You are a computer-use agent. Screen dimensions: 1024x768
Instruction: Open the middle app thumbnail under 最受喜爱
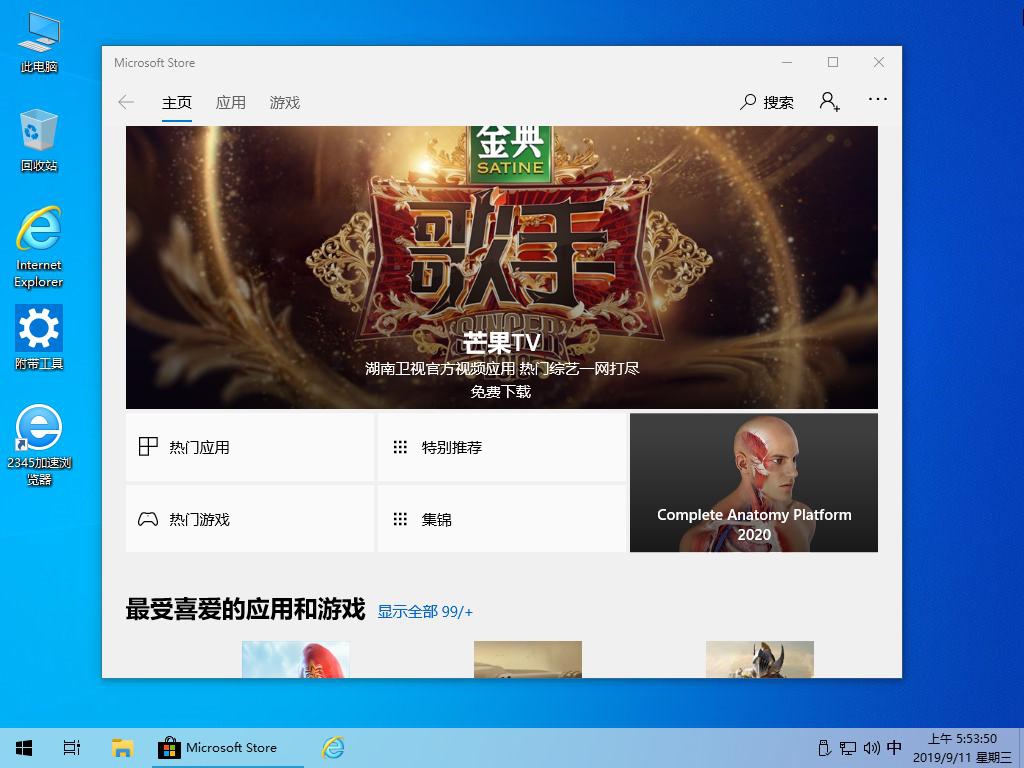[528, 659]
